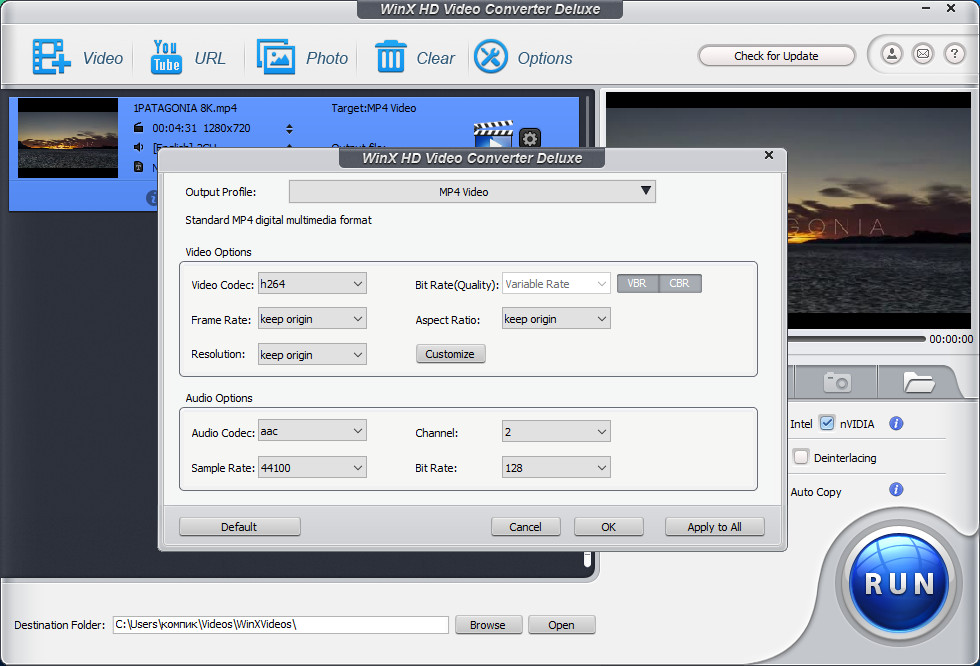The height and width of the screenshot is (666, 980).
Task: Toggle the nVIDIA checkbox
Action: click(x=827, y=423)
